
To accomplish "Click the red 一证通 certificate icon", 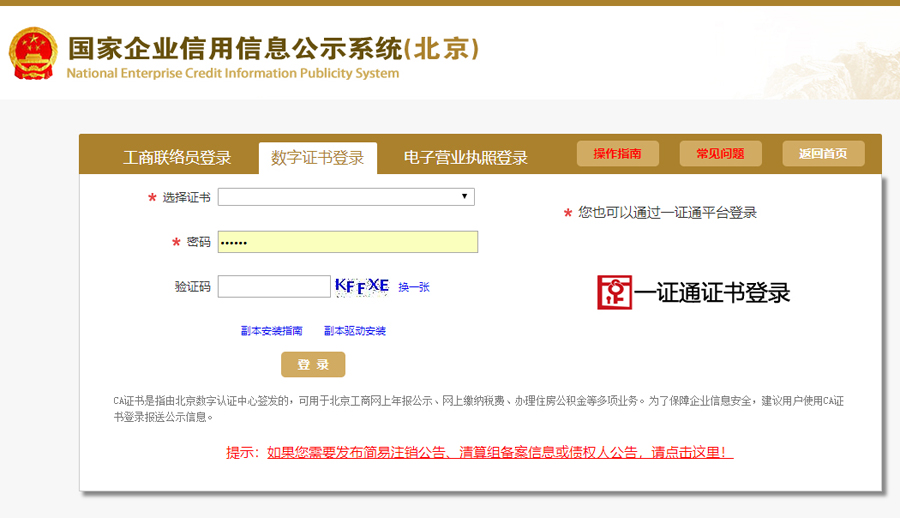I will click(614, 292).
